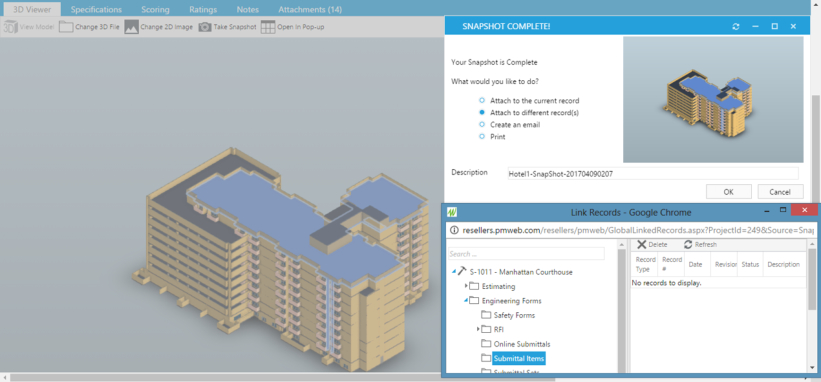Image resolution: width=821 pixels, height=382 pixels.
Task: Collapse the Engineering Forms folder
Action: pos(466,300)
